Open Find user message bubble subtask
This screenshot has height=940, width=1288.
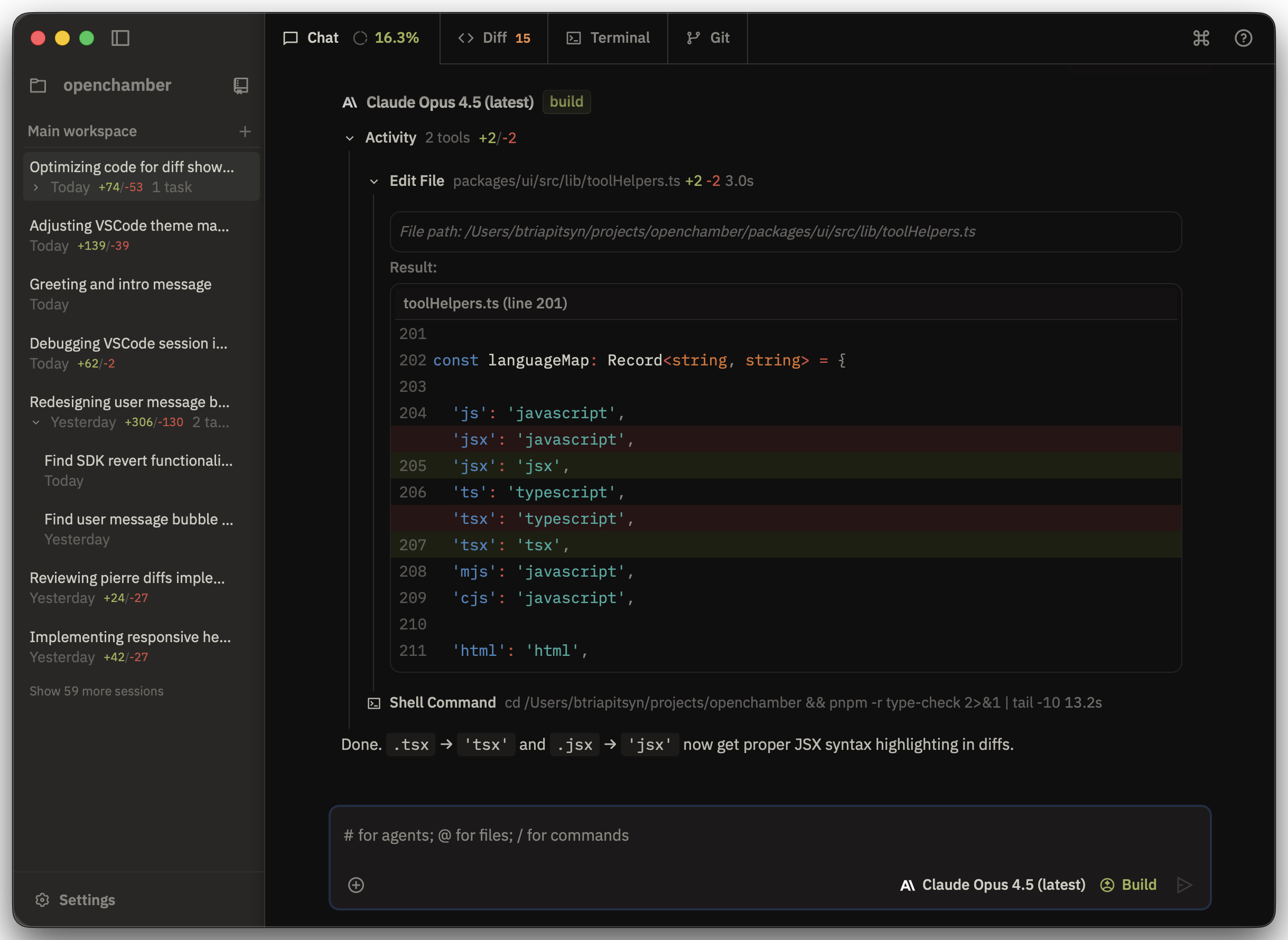pyautogui.click(x=141, y=529)
